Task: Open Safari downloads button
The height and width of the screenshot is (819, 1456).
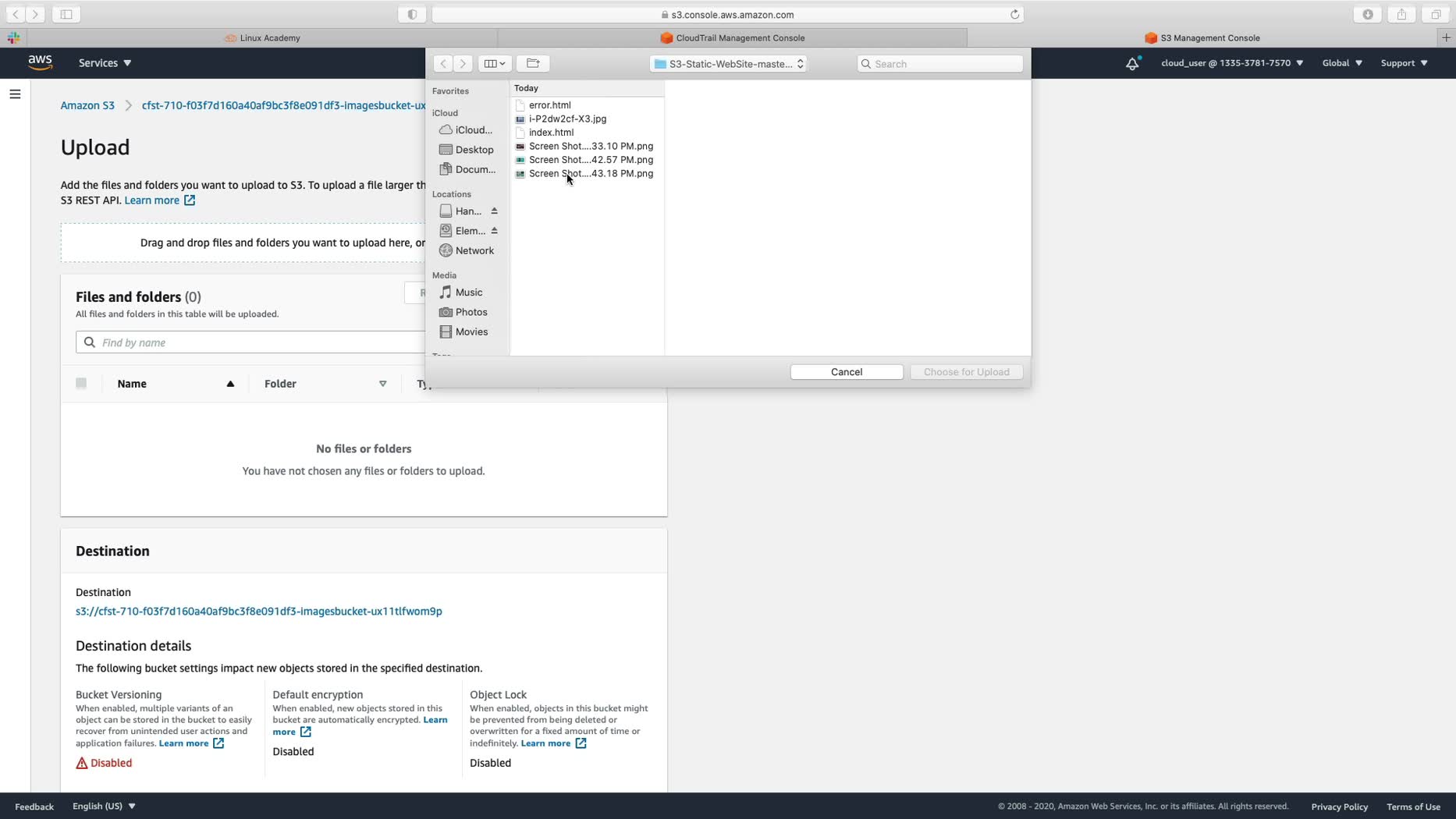Action: [x=1368, y=14]
